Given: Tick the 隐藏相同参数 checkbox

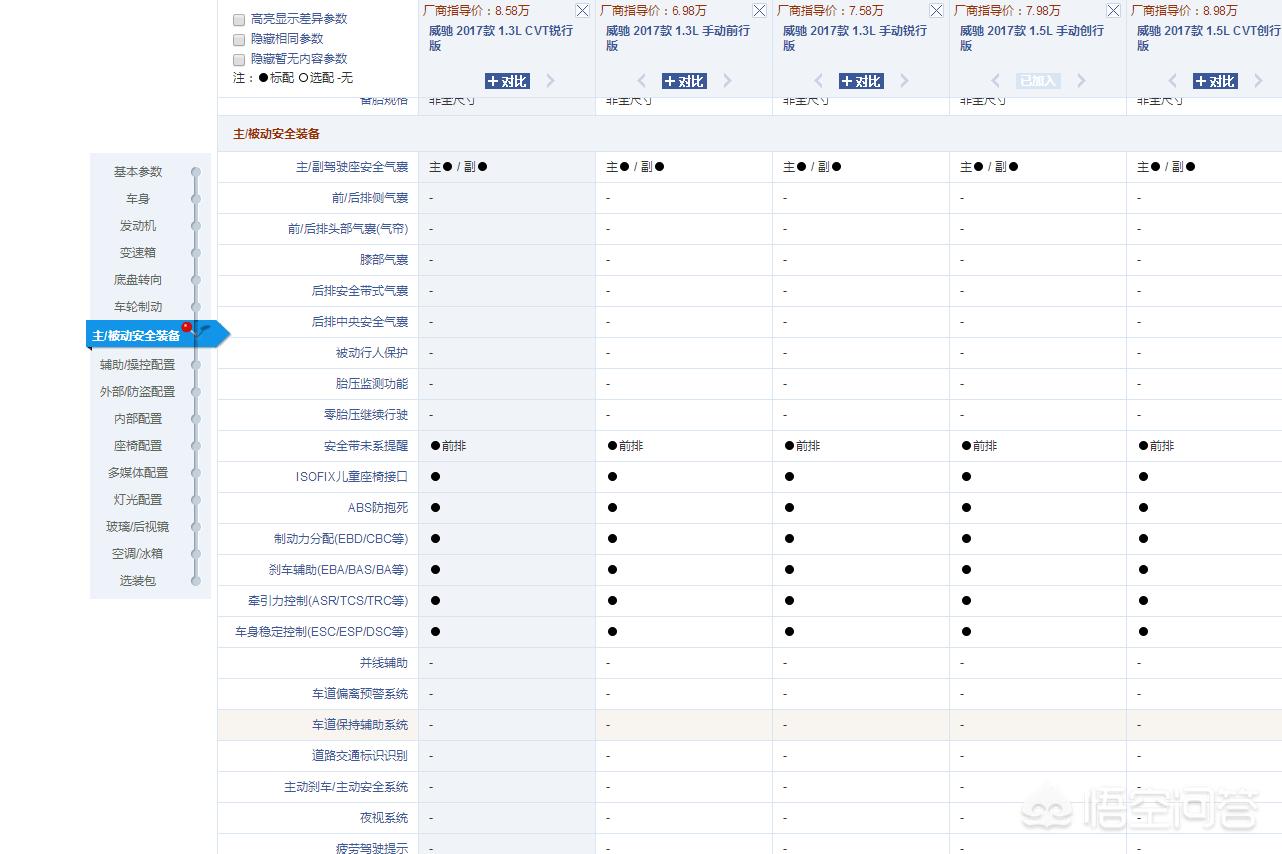Looking at the screenshot, I should [239, 40].
